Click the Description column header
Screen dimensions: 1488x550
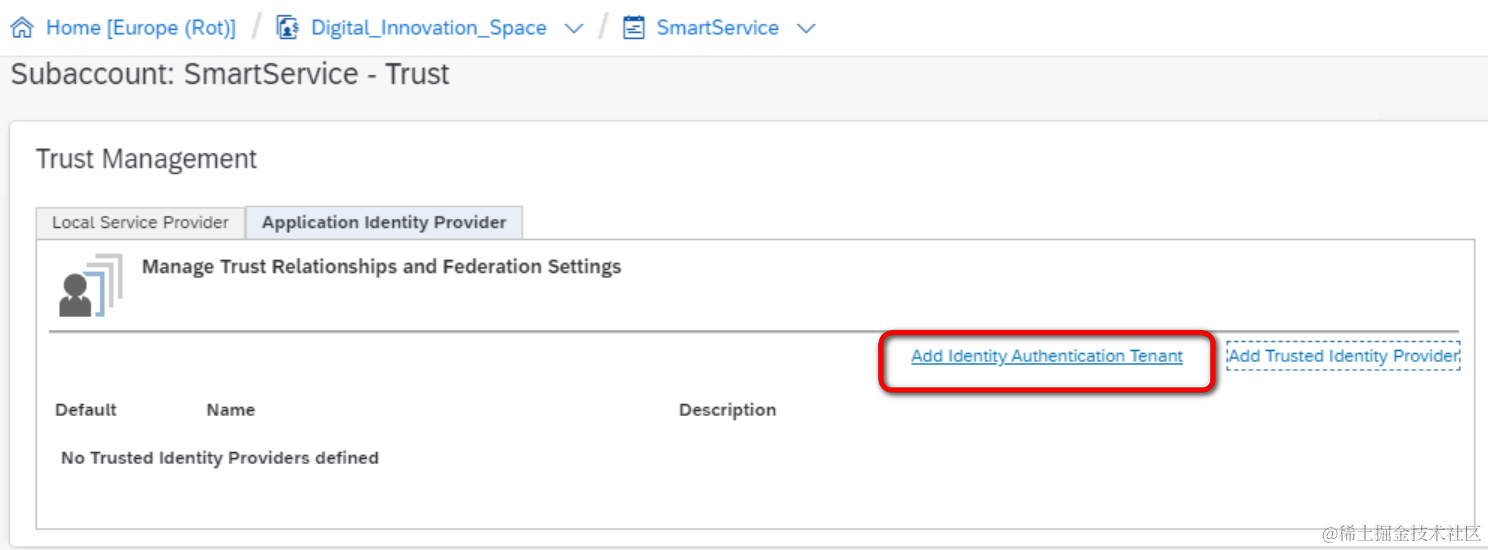click(727, 410)
